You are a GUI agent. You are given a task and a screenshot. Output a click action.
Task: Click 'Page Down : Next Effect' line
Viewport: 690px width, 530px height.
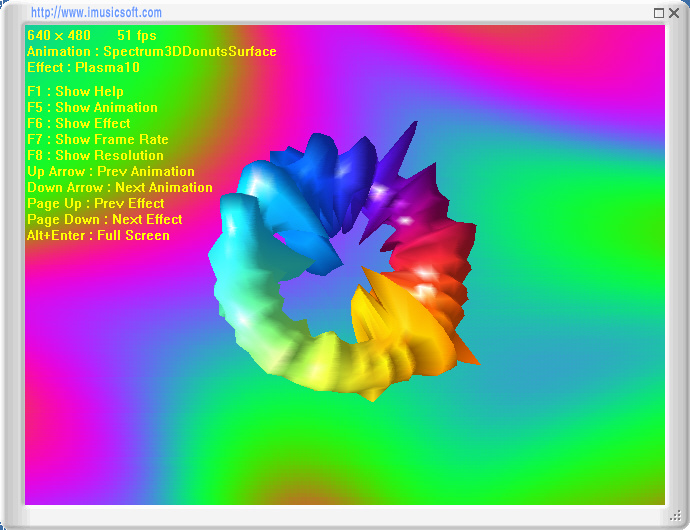(105, 219)
